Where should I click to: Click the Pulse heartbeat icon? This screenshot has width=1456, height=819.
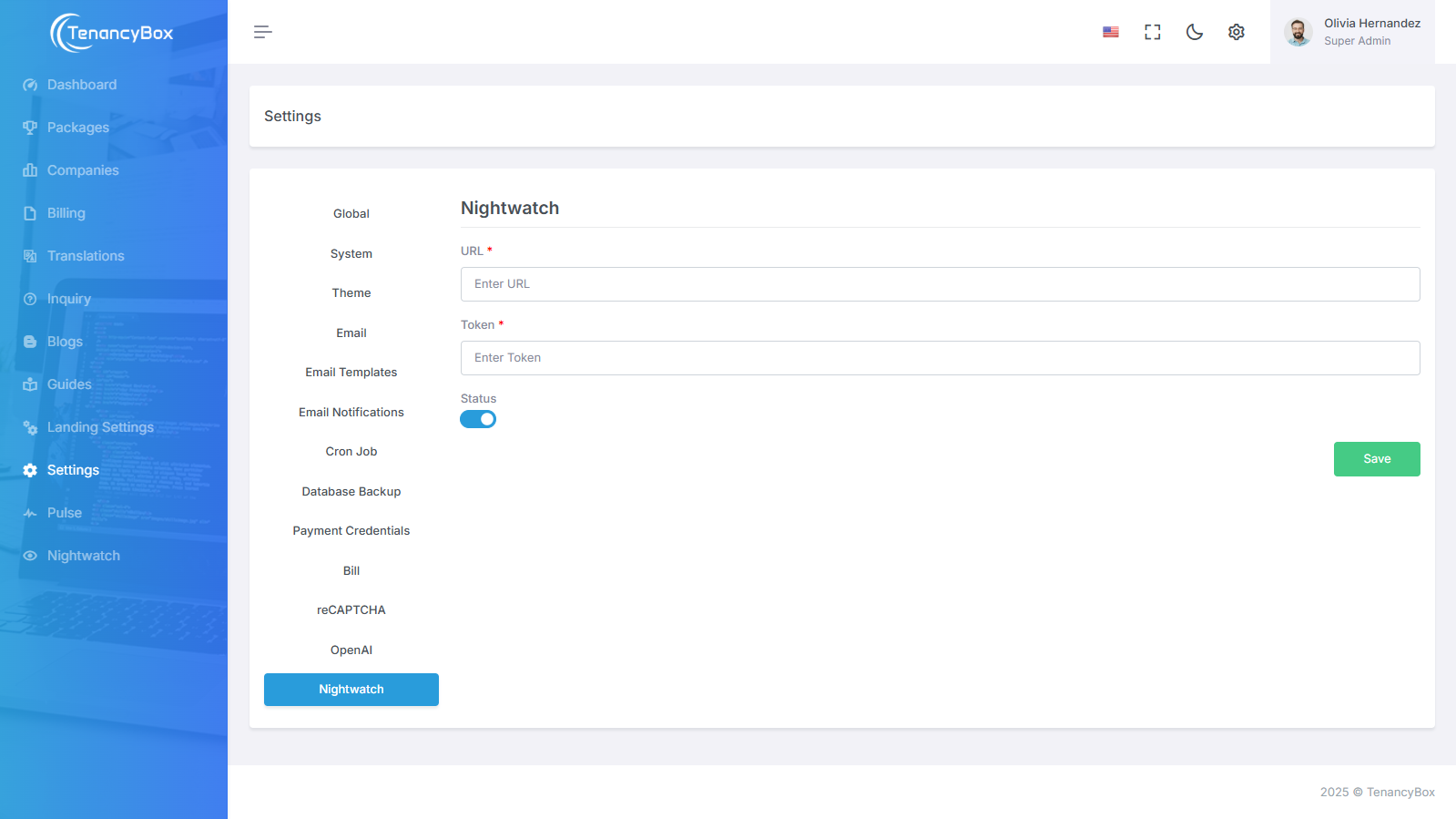point(30,513)
